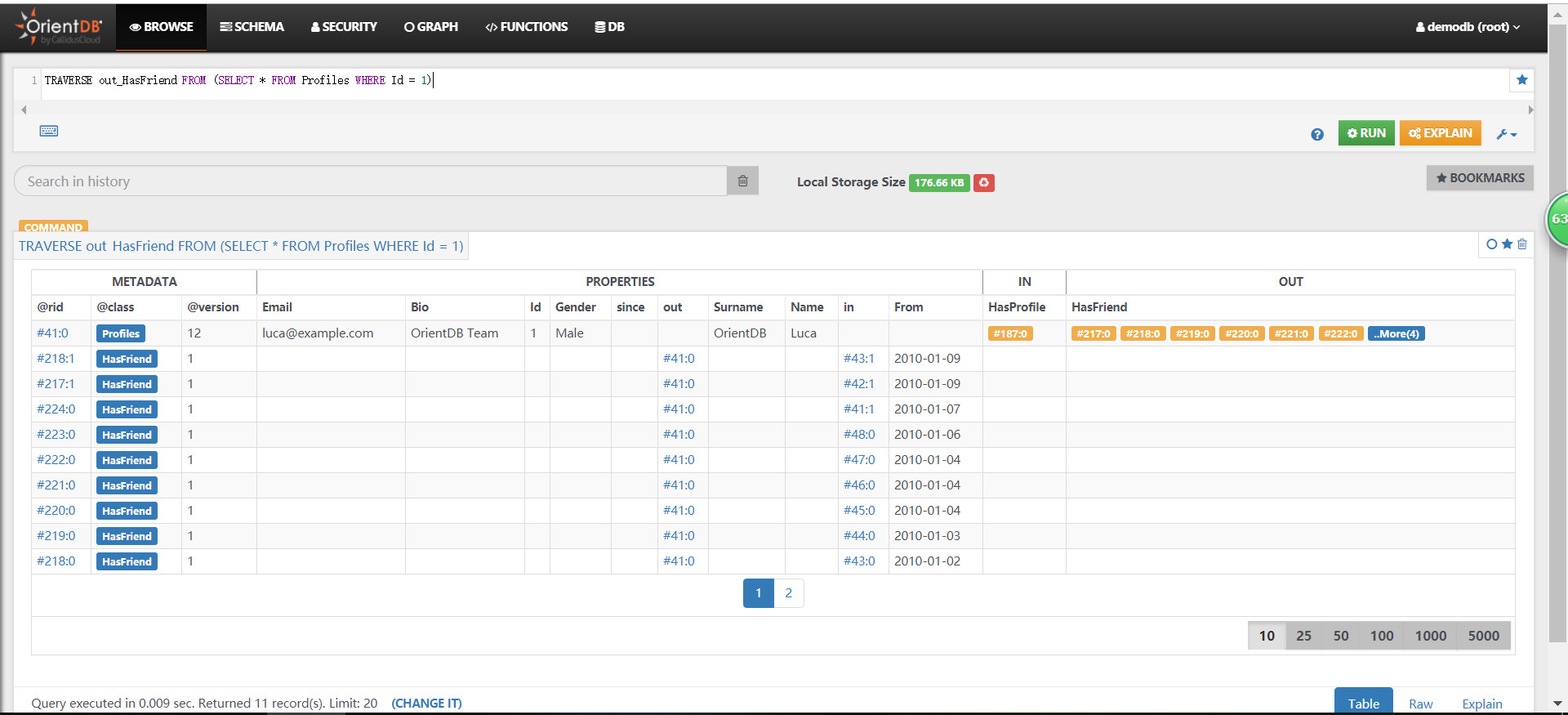Open wrench settings dropdown
This screenshot has width=1568, height=715.
[x=1507, y=134]
